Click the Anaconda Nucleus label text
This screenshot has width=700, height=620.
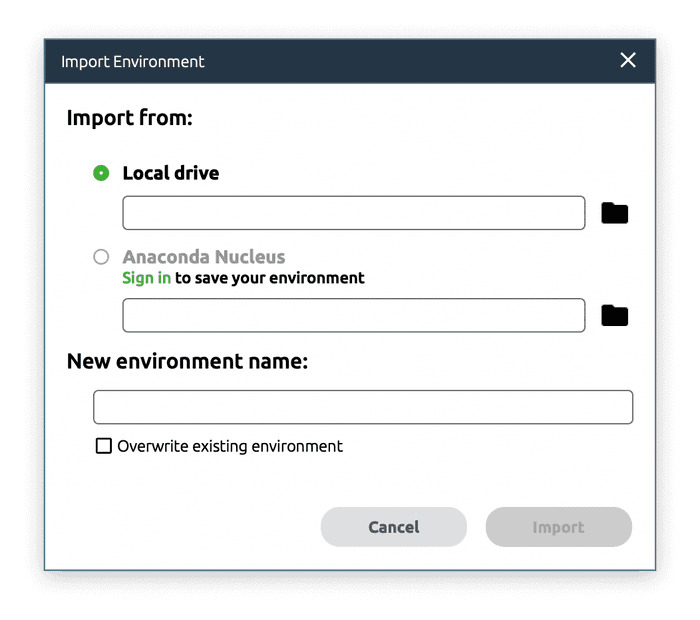click(x=203, y=257)
